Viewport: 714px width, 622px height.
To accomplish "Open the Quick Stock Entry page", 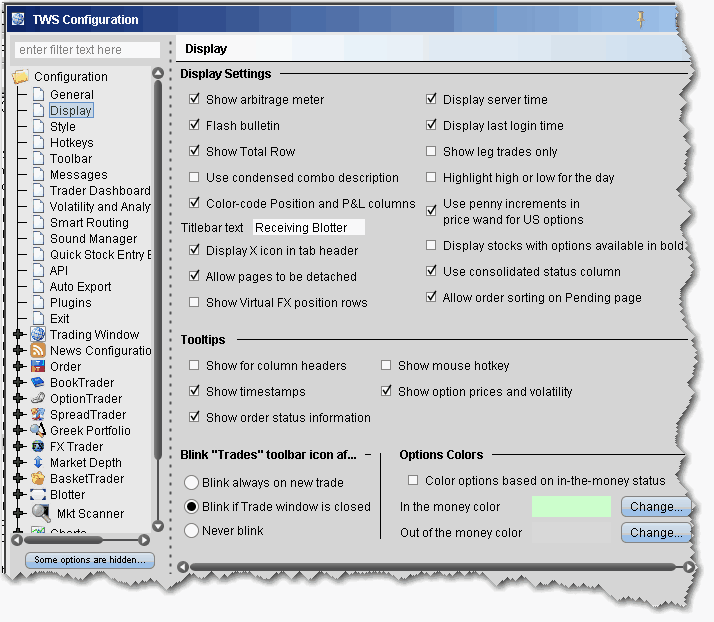I will point(100,255).
